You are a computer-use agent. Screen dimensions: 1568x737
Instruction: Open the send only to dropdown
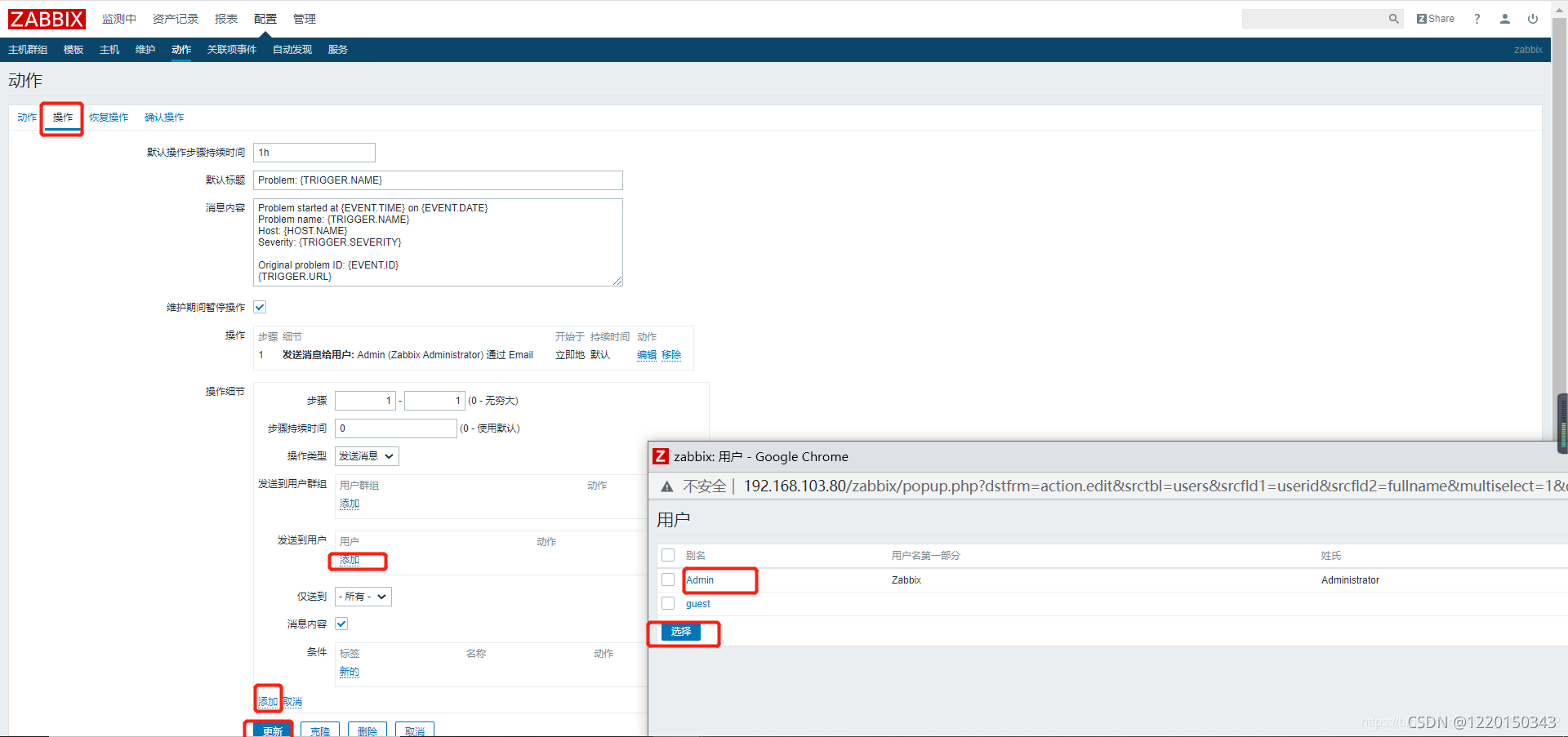click(363, 597)
